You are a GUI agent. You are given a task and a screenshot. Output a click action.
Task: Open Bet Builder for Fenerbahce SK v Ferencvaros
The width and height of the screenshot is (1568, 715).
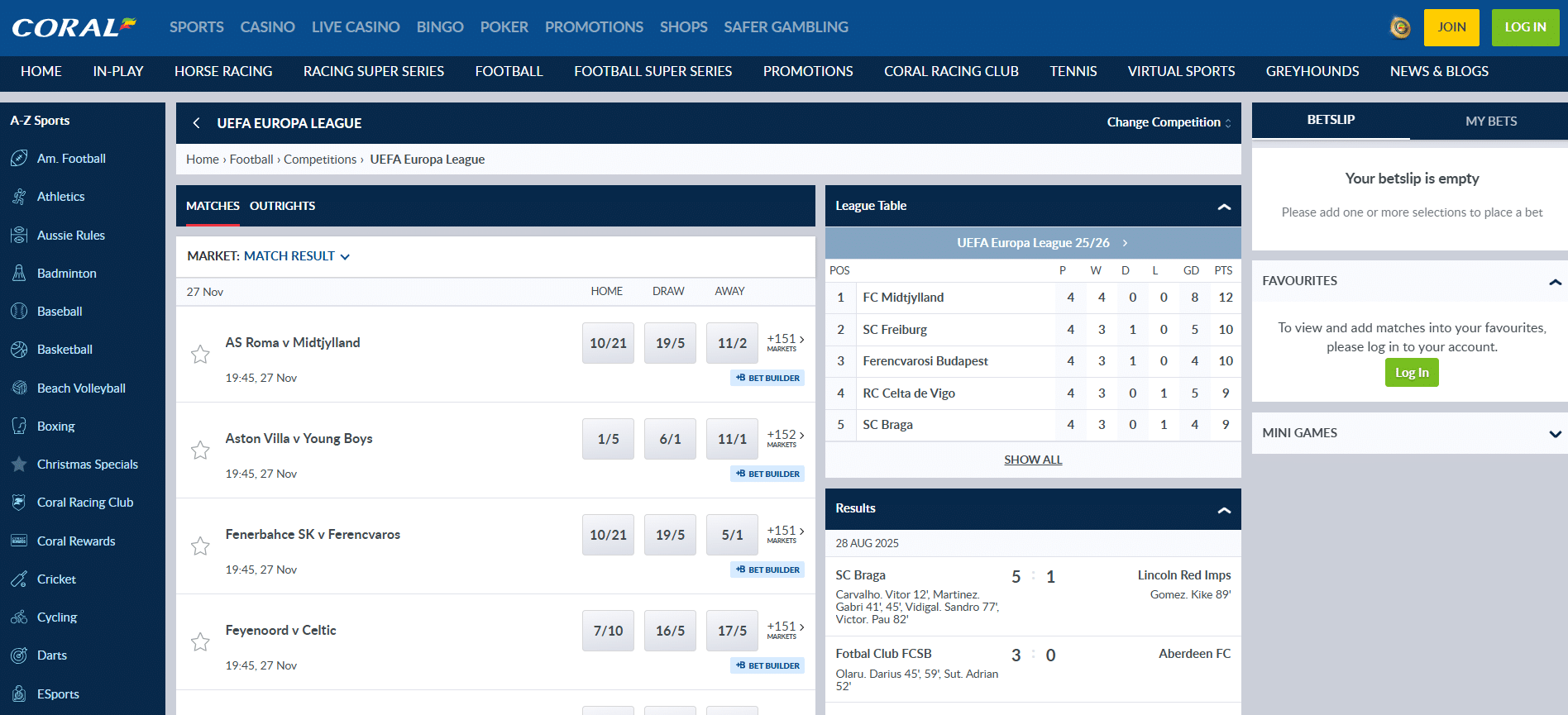point(767,570)
